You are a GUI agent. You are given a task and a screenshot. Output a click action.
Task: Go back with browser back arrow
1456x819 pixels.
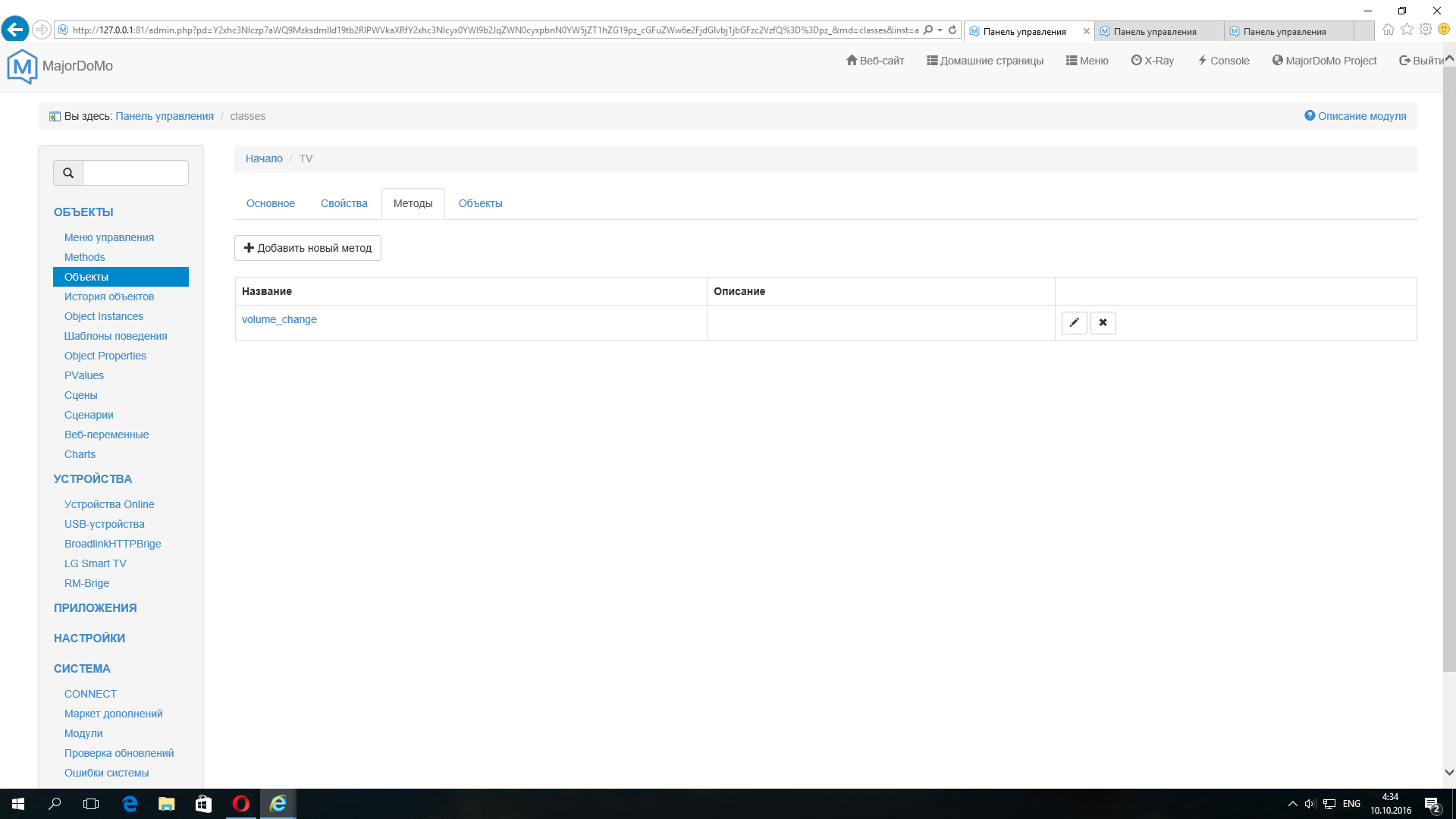(14, 30)
